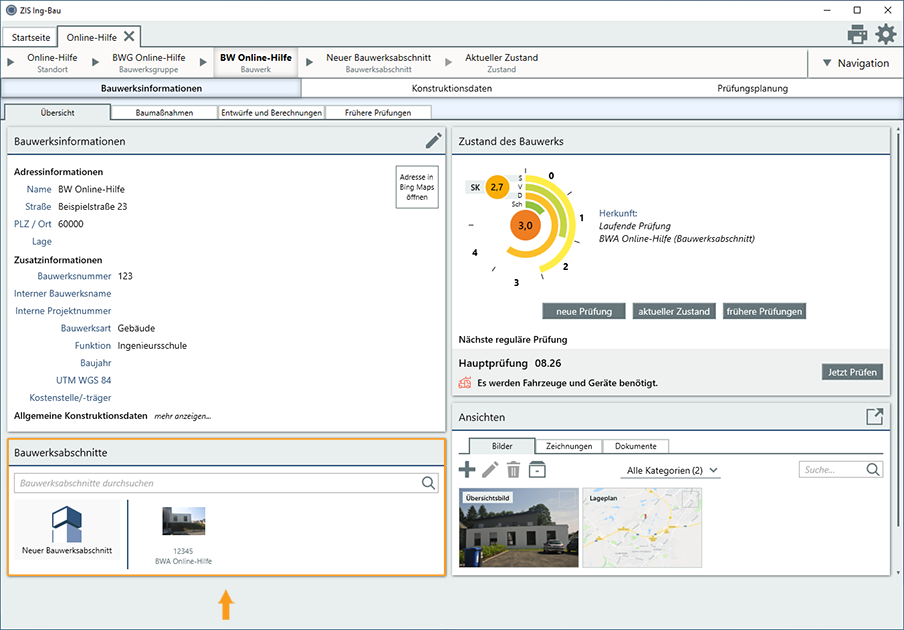Add a new image with plus icon
This screenshot has height=630, width=904.
coord(467,470)
